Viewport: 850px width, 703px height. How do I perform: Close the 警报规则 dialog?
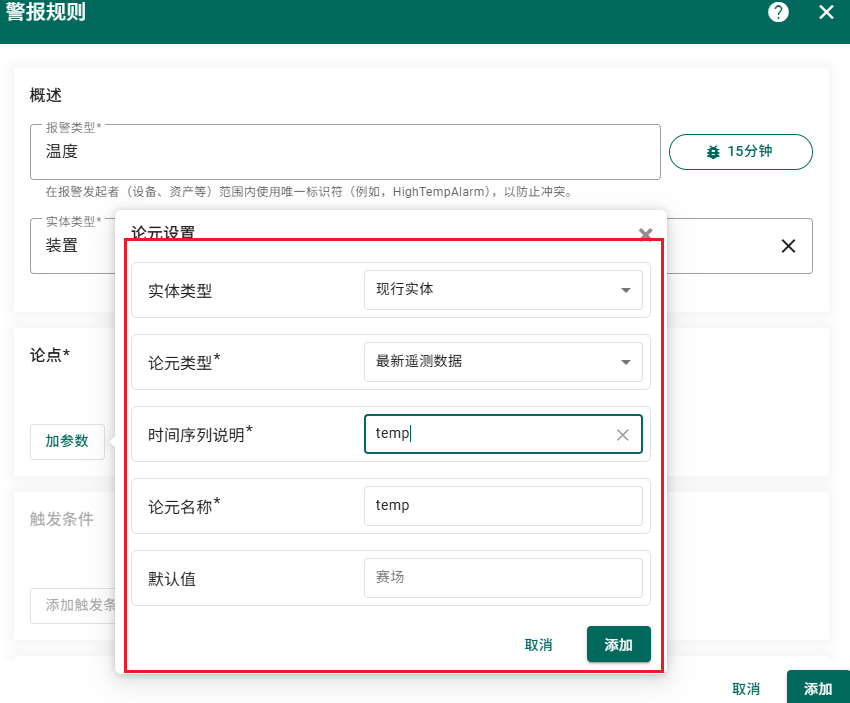tap(826, 12)
